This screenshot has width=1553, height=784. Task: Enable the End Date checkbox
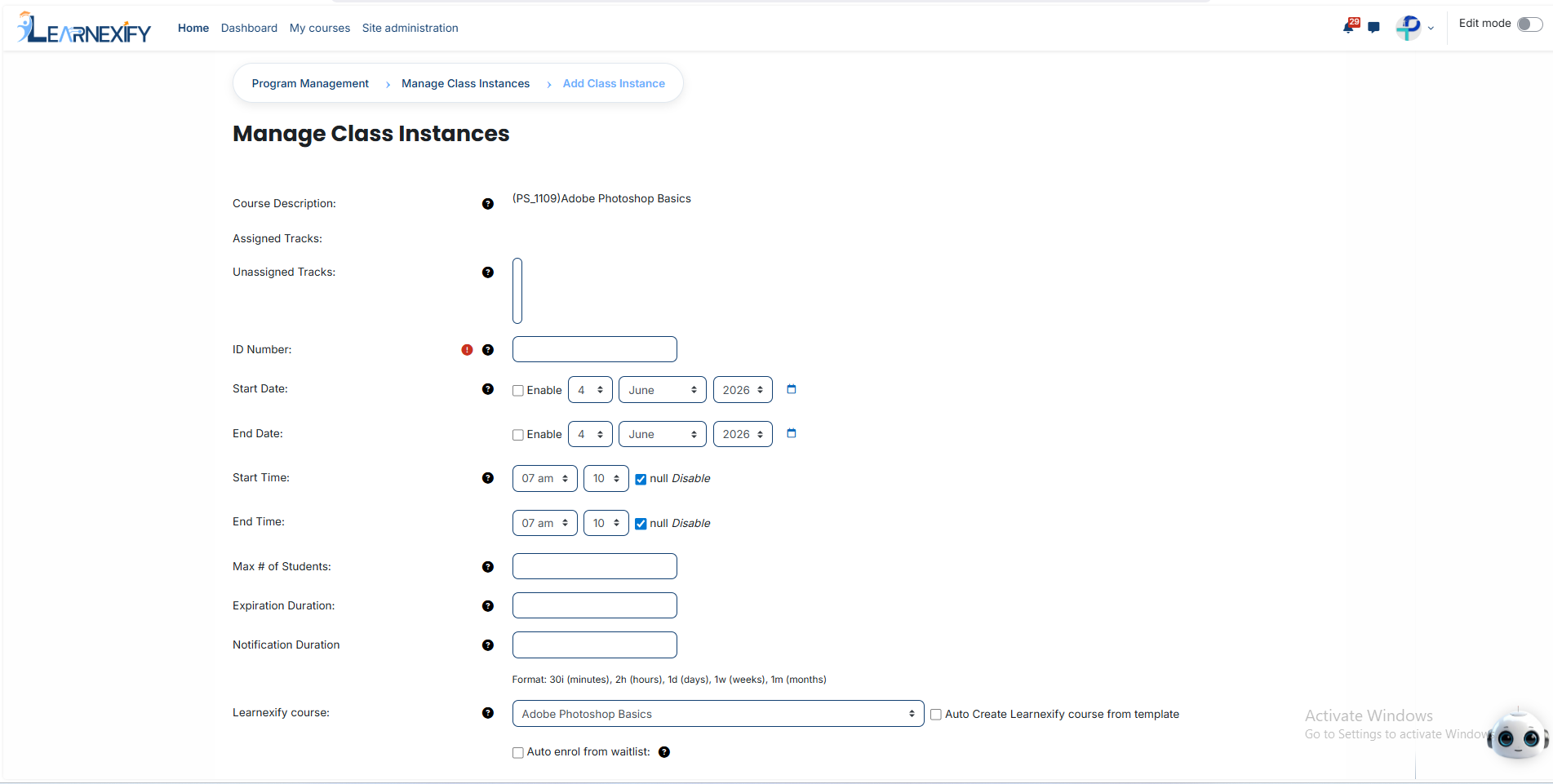click(x=518, y=435)
